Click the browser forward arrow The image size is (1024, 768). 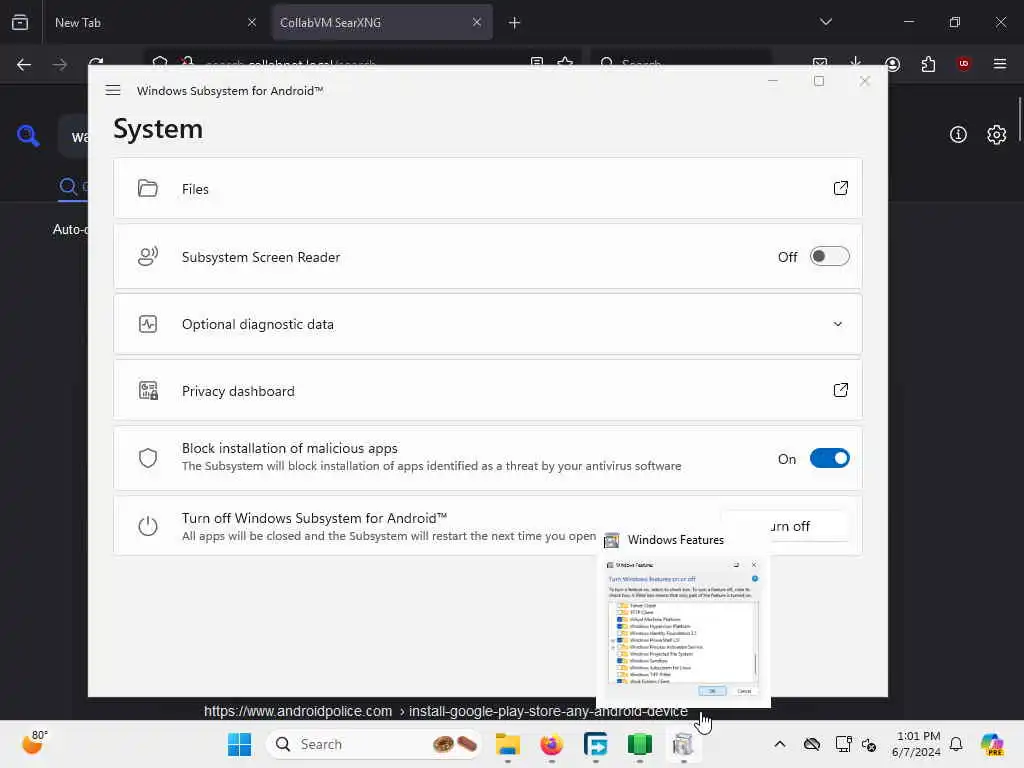[x=60, y=64]
